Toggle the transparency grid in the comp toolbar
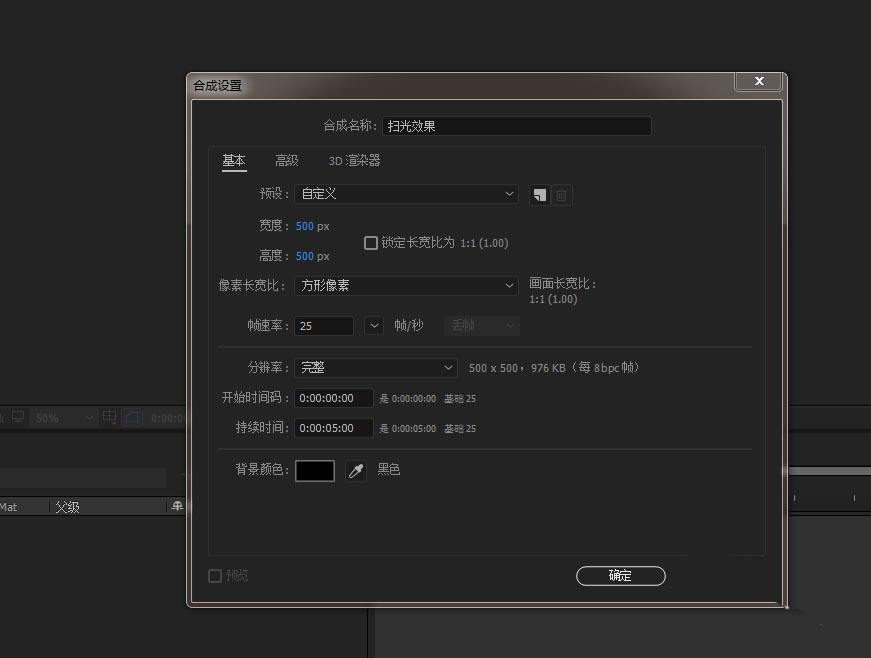 [132, 418]
